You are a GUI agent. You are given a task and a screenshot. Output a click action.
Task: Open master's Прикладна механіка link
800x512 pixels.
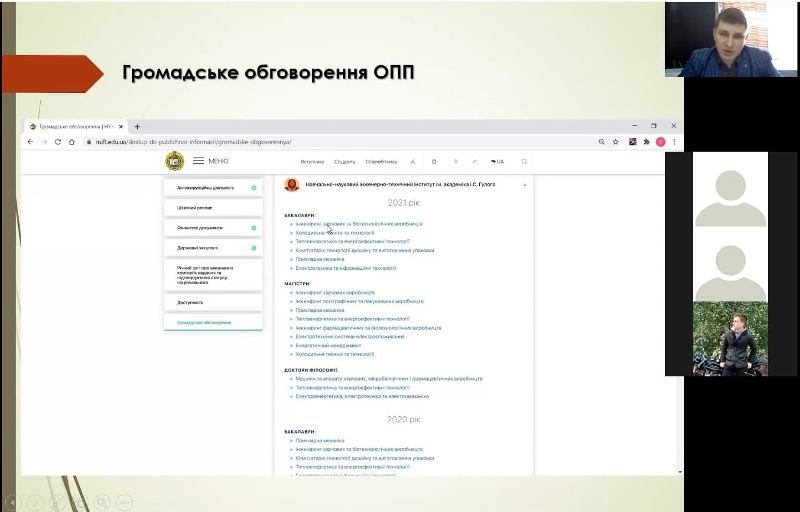point(320,310)
